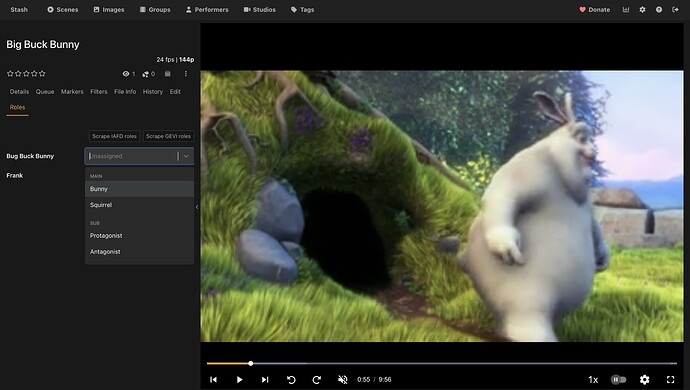The image size is (690, 390).
Task: Switch to the Queue tab
Action: 45,92
